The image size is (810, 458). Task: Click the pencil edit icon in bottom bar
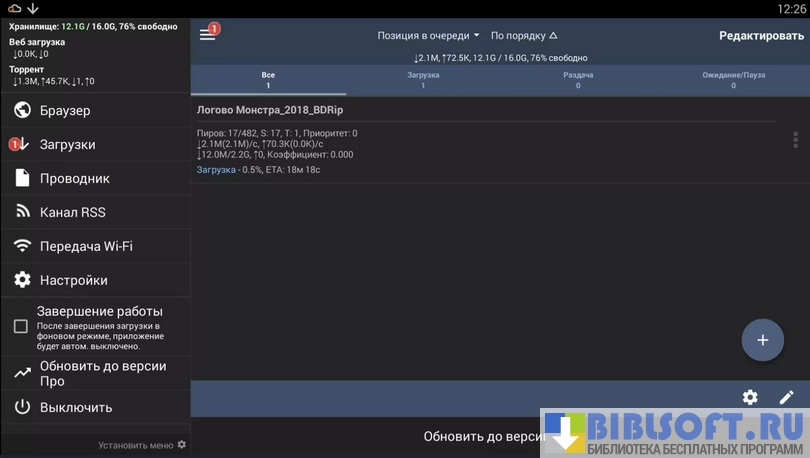[x=786, y=397]
